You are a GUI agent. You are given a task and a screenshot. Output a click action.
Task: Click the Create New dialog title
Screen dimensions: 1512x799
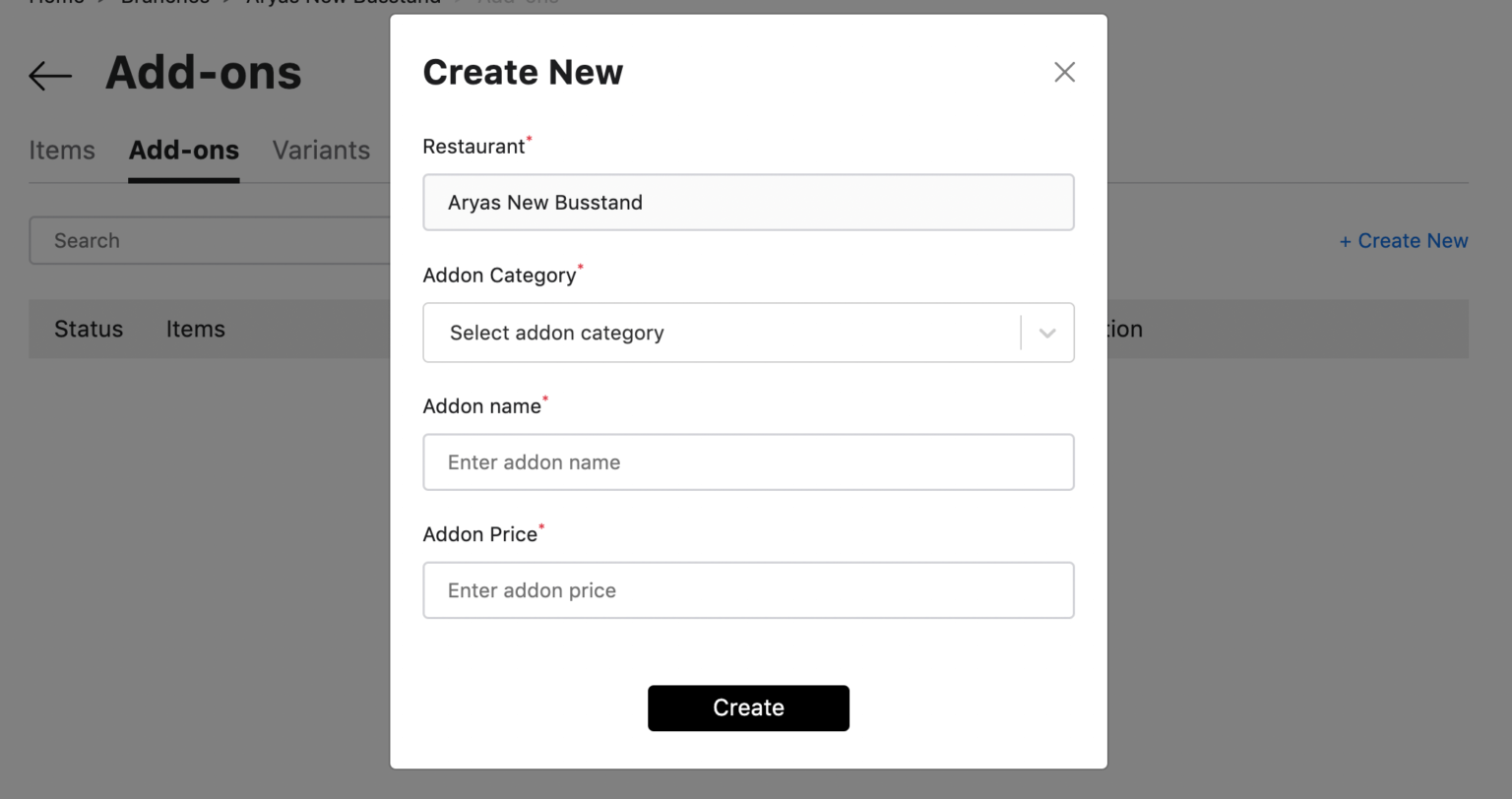pyautogui.click(x=523, y=72)
